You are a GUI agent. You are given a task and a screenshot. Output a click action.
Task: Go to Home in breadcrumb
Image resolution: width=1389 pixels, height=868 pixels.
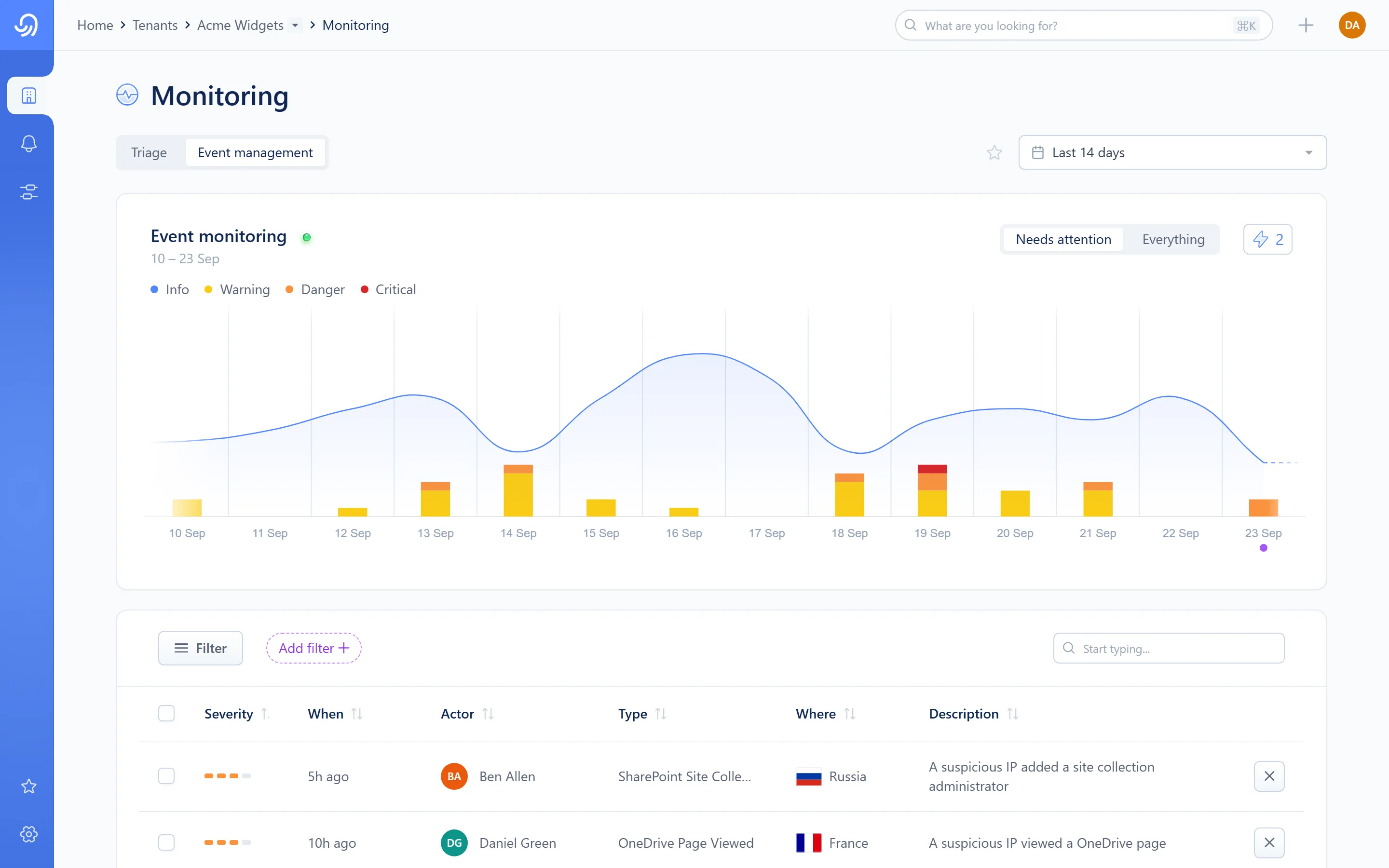(95, 25)
